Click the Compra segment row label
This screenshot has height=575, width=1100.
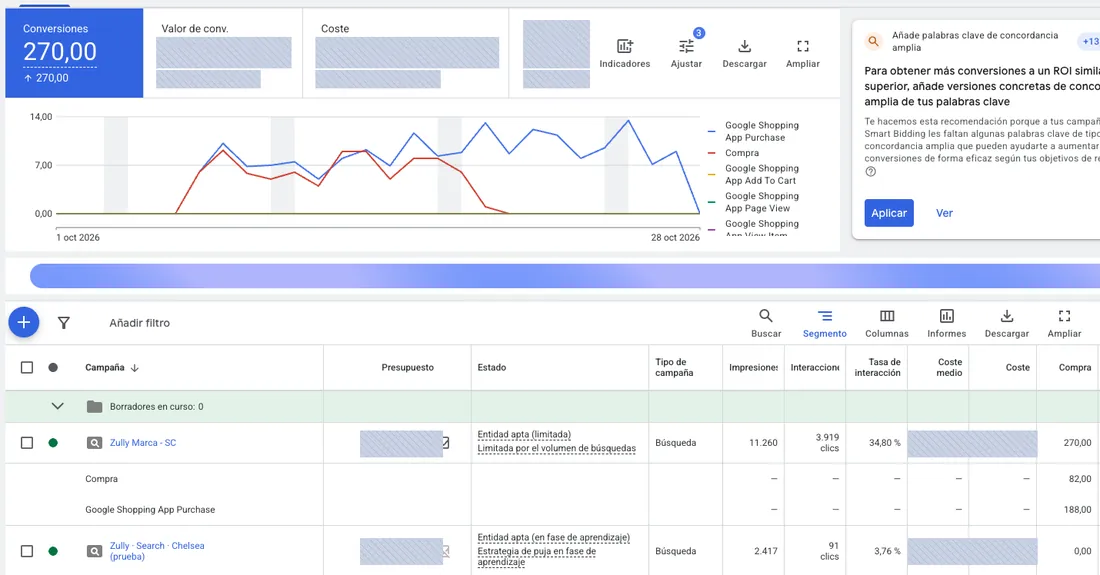click(x=102, y=479)
